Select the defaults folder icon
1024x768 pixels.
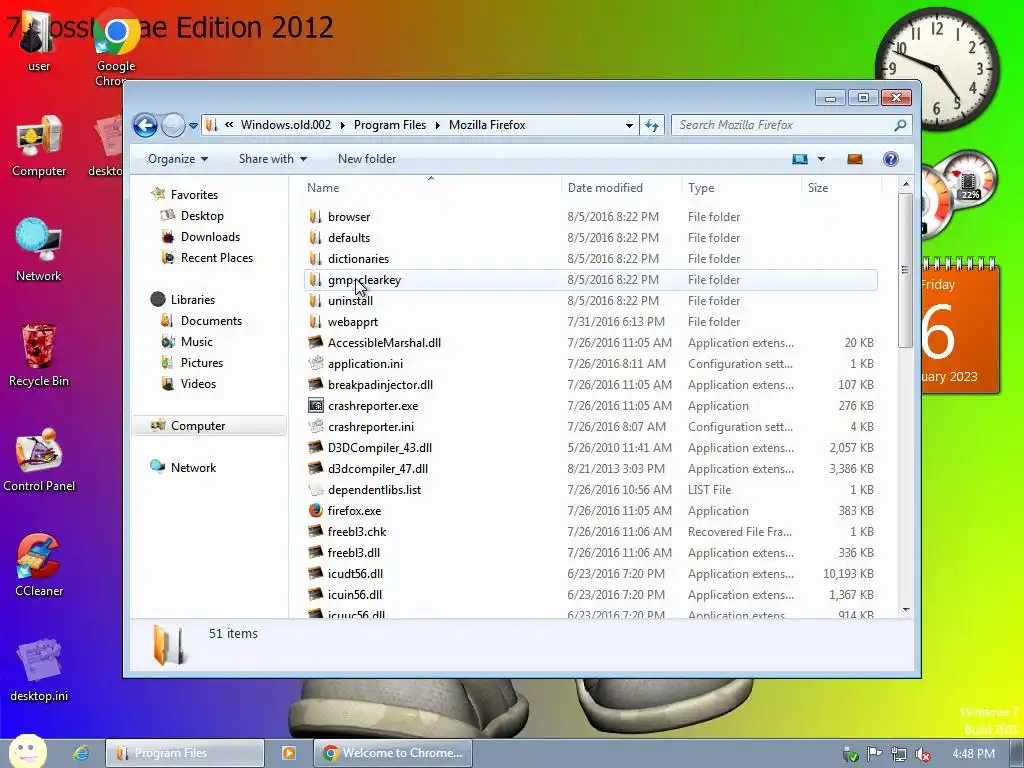point(315,238)
